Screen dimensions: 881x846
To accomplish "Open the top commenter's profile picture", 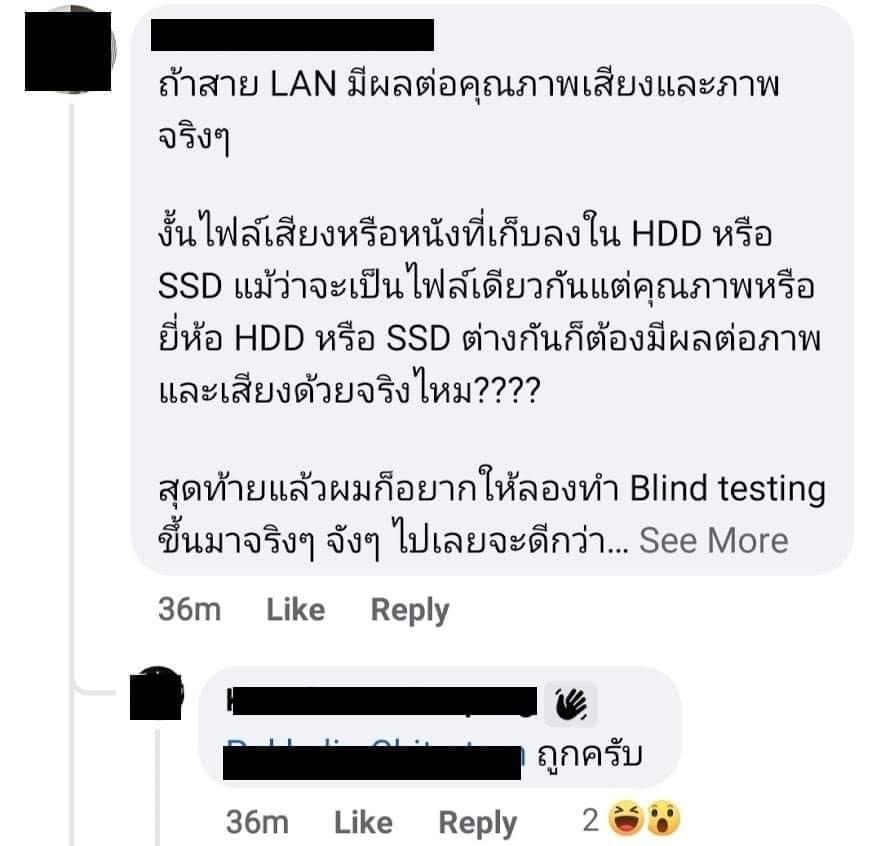I will (69, 50).
